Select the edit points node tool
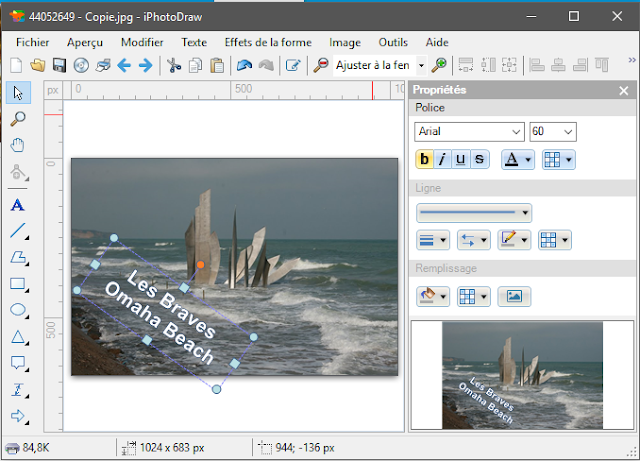 pos(18,172)
